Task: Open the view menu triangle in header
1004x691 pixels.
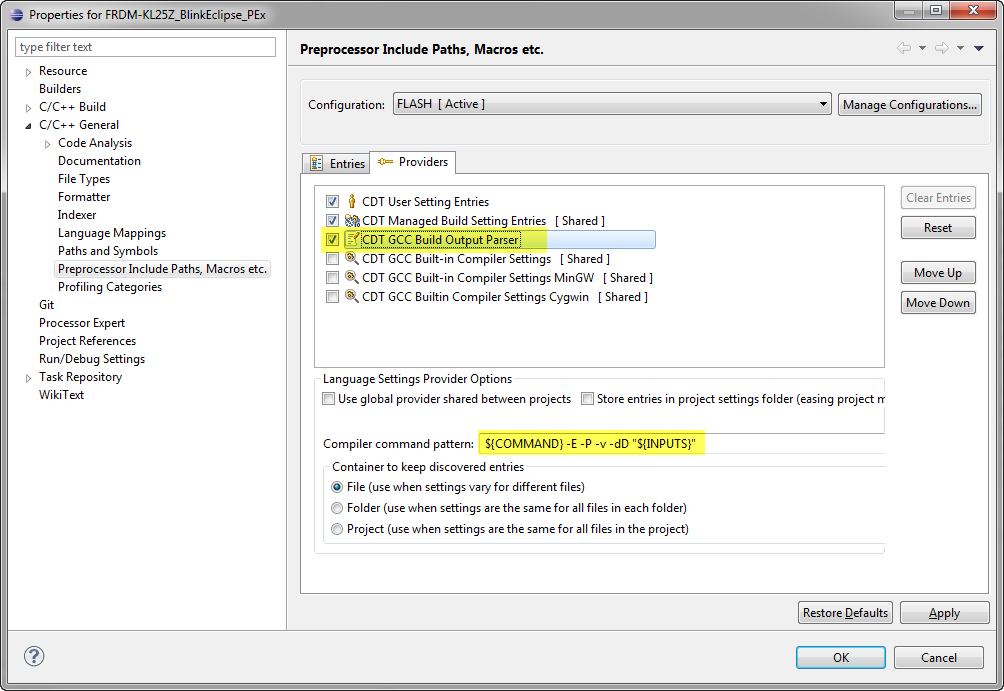Action: click(x=978, y=49)
